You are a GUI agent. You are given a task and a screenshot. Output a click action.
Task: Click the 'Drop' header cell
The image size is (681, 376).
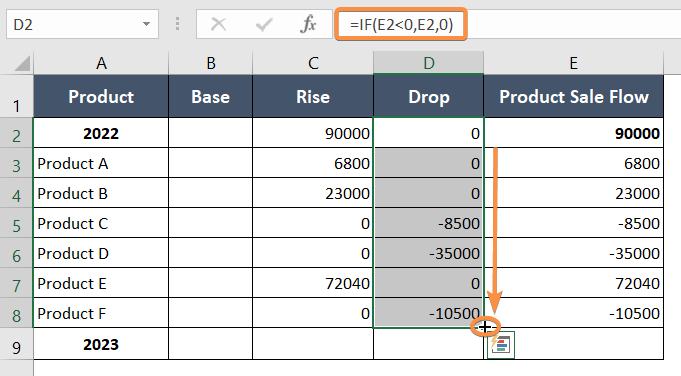[x=429, y=96]
